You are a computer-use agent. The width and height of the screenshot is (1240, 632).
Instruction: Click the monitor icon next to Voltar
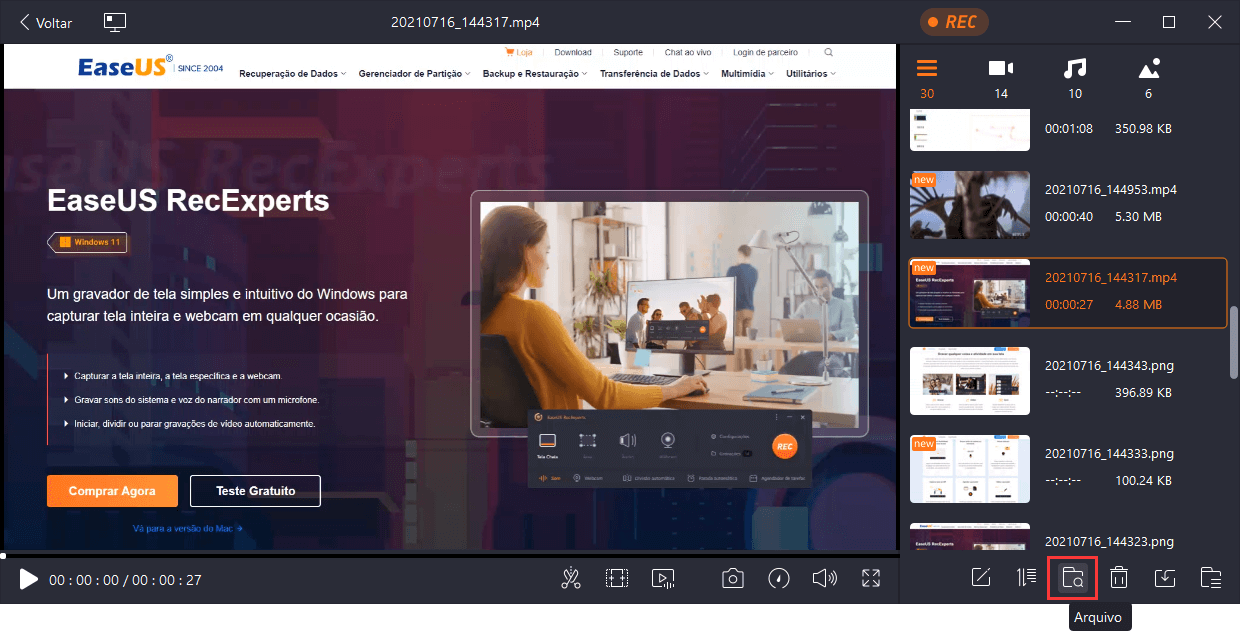[115, 22]
